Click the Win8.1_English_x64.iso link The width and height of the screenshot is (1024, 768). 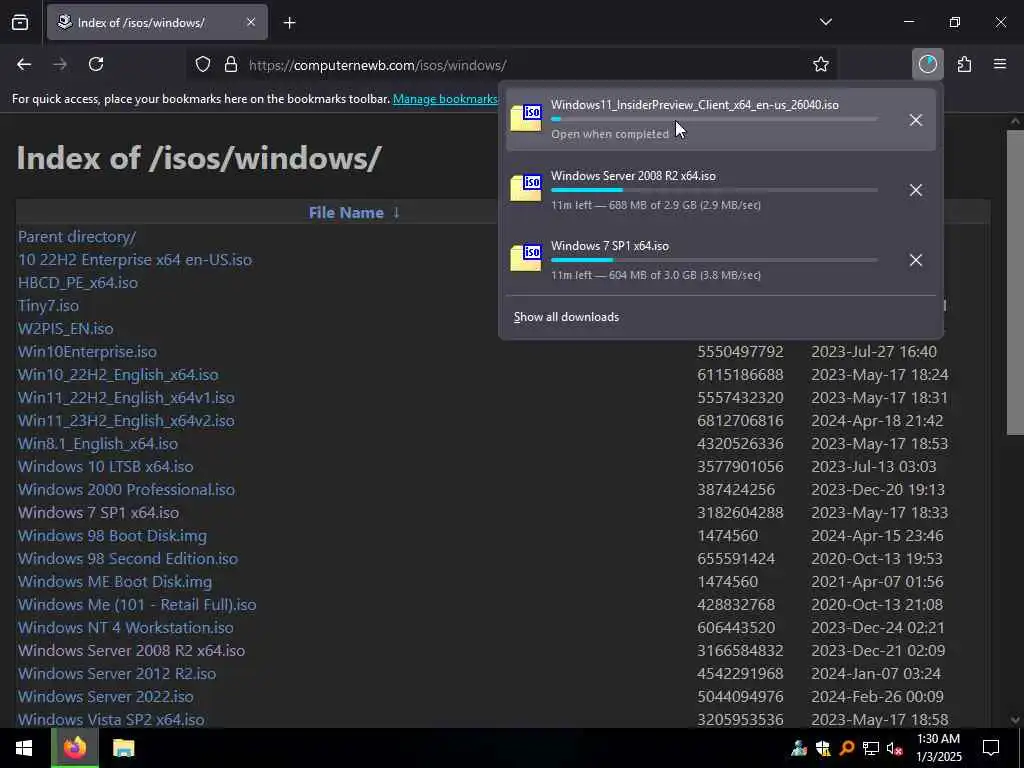[x=98, y=443]
